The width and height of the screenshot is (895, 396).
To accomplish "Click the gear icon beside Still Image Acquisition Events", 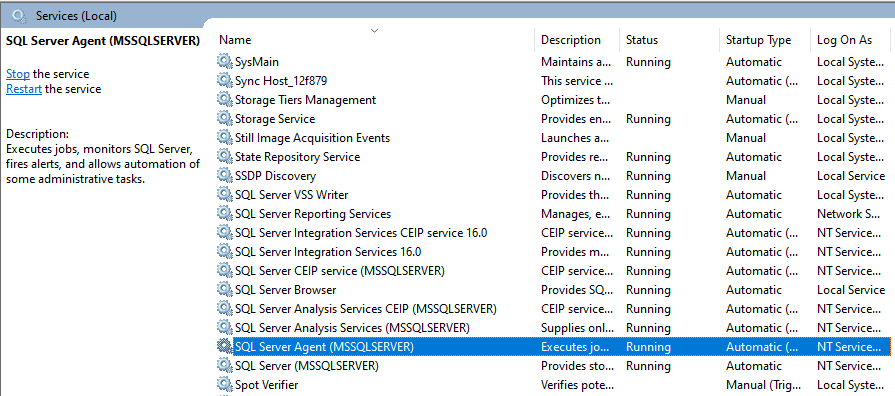I will (x=225, y=138).
